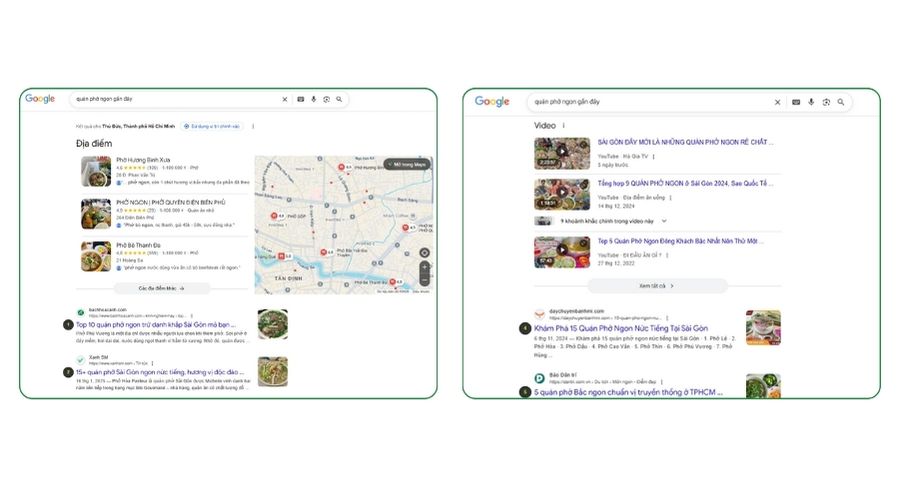Image resolution: width=900 pixels, height=487 pixels.
Task: Click the Google logo in the left screenshot
Action: (40, 99)
